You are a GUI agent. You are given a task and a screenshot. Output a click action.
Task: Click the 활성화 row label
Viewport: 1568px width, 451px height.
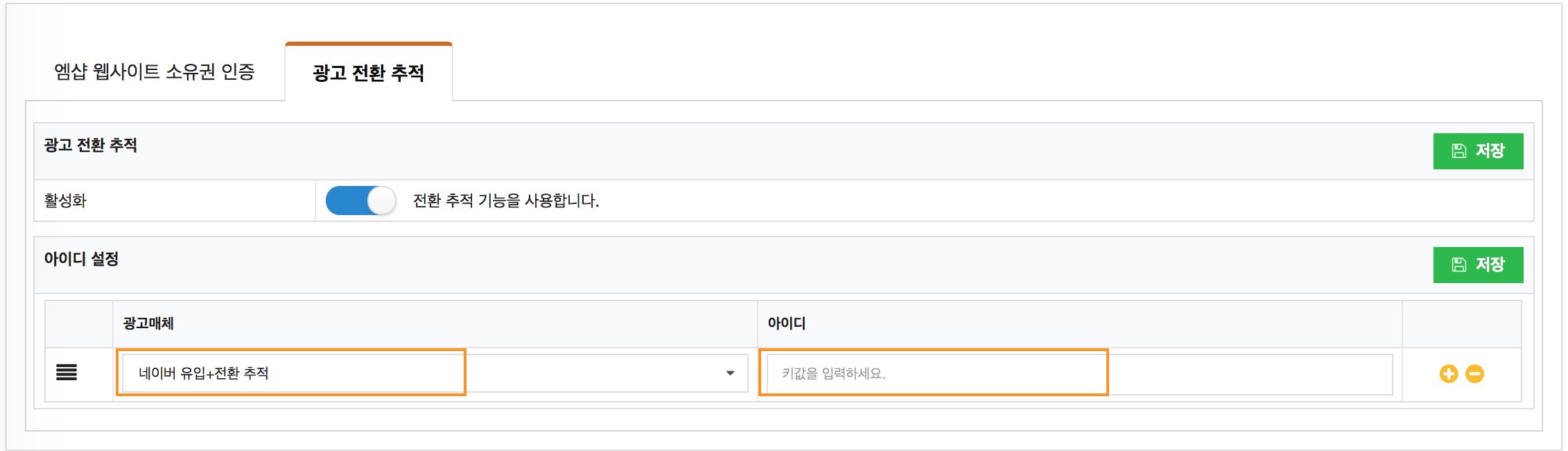tap(65, 201)
